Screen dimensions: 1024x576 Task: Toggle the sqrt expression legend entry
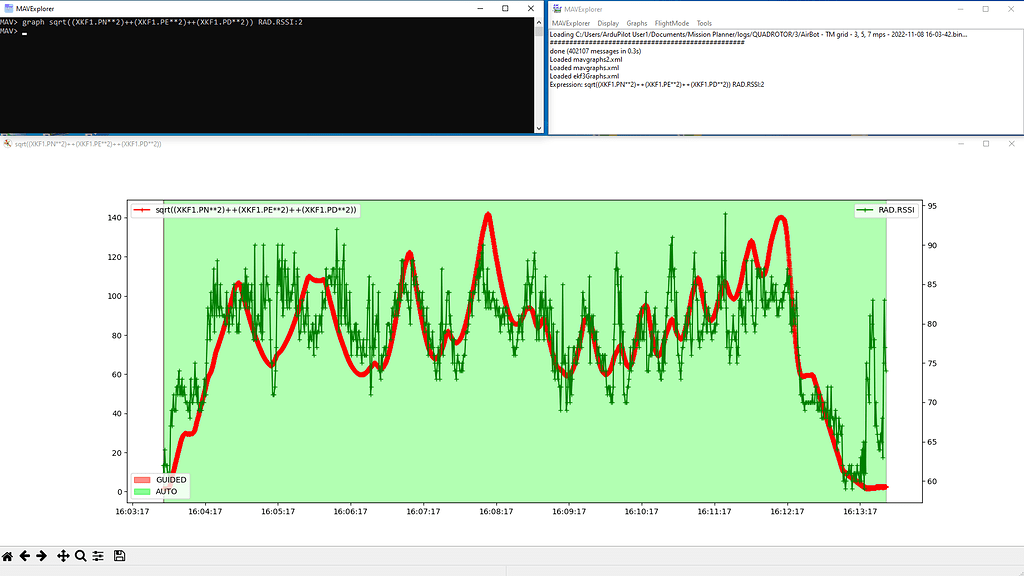coord(245,210)
